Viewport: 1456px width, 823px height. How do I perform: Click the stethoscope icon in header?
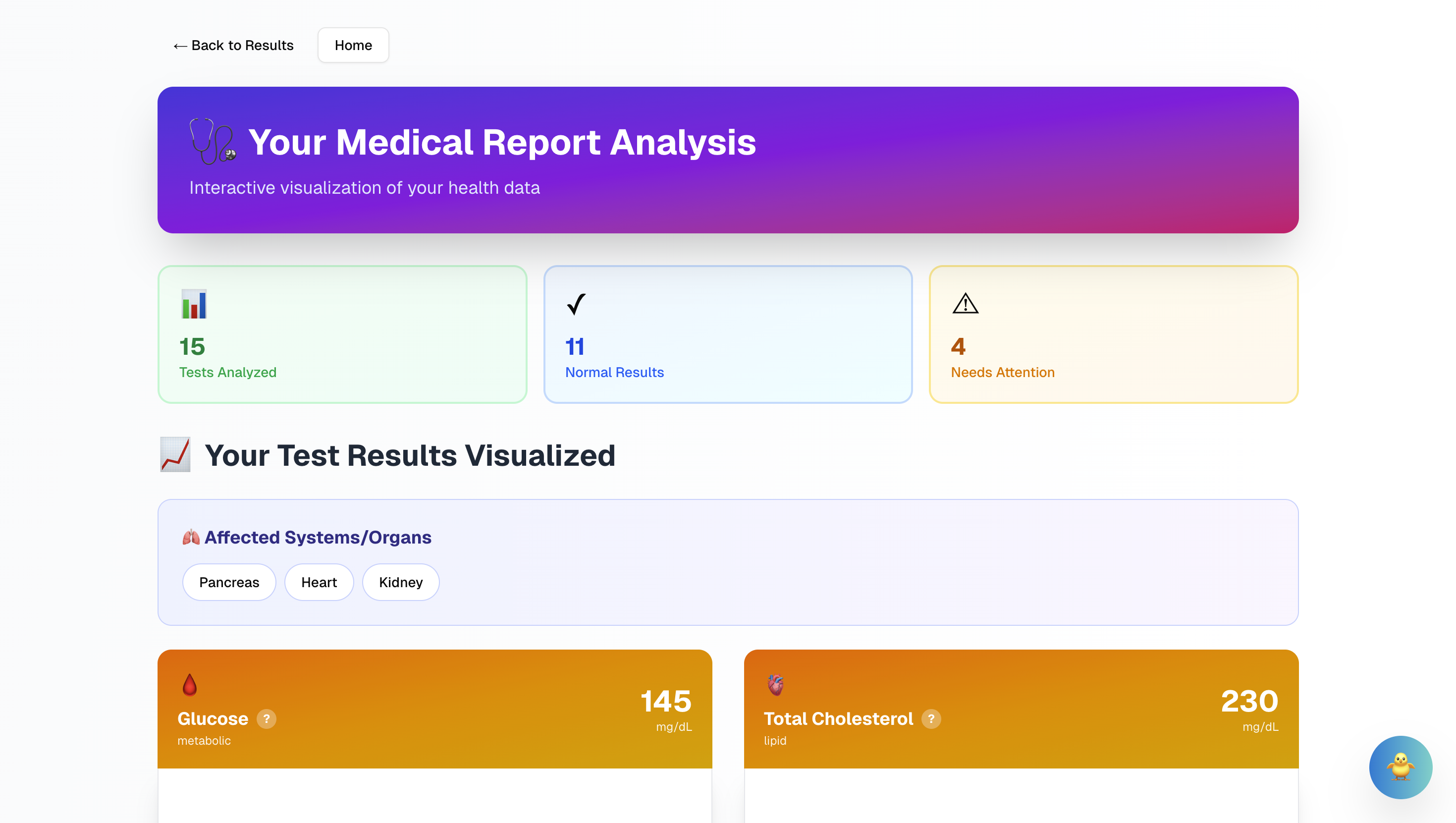tap(213, 141)
